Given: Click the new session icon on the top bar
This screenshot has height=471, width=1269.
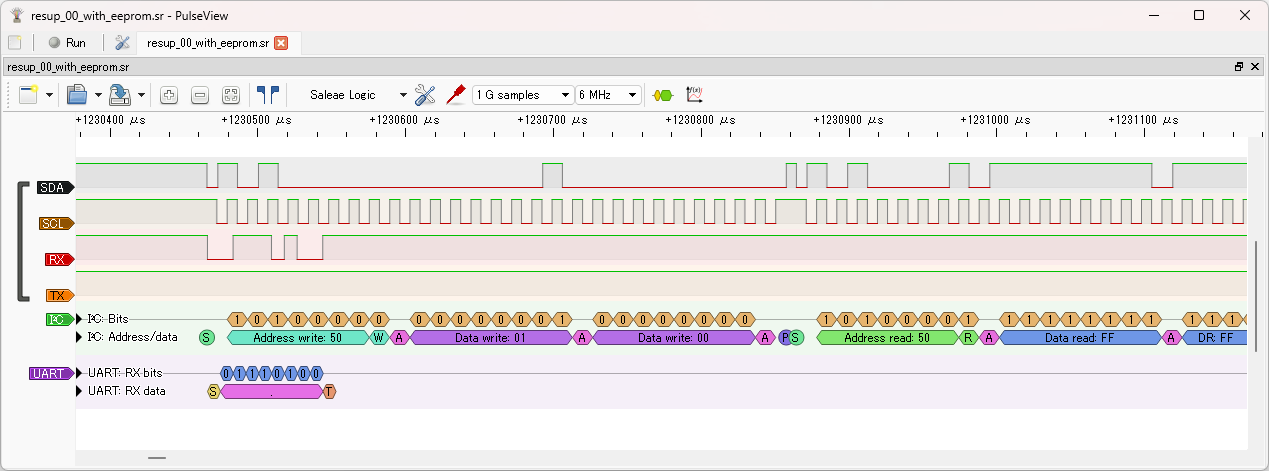Looking at the screenshot, I should (14, 43).
